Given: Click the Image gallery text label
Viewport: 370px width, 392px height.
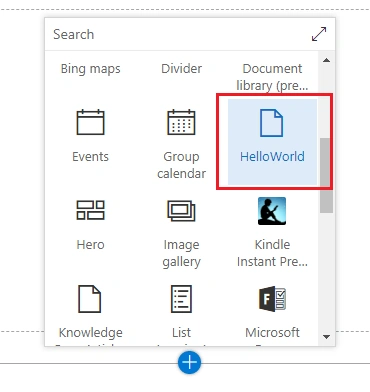Looking at the screenshot, I should (181, 253).
